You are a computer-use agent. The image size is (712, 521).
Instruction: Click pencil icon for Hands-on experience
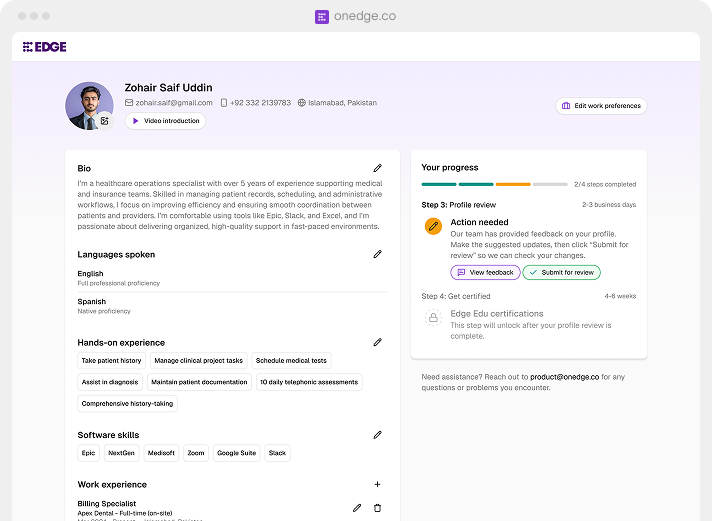pos(377,342)
